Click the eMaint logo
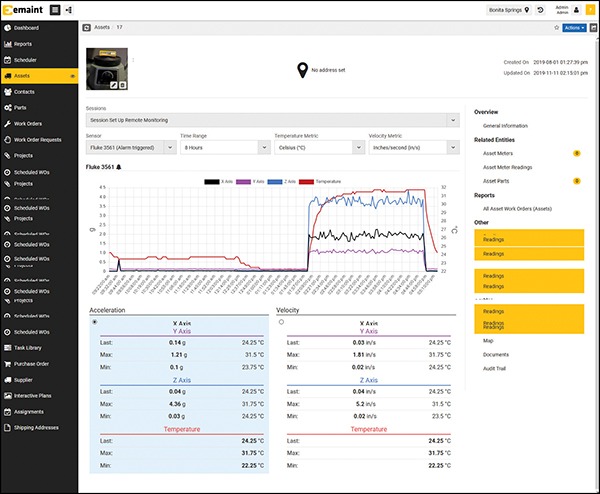The height and width of the screenshot is (494, 600). (x=21, y=9)
